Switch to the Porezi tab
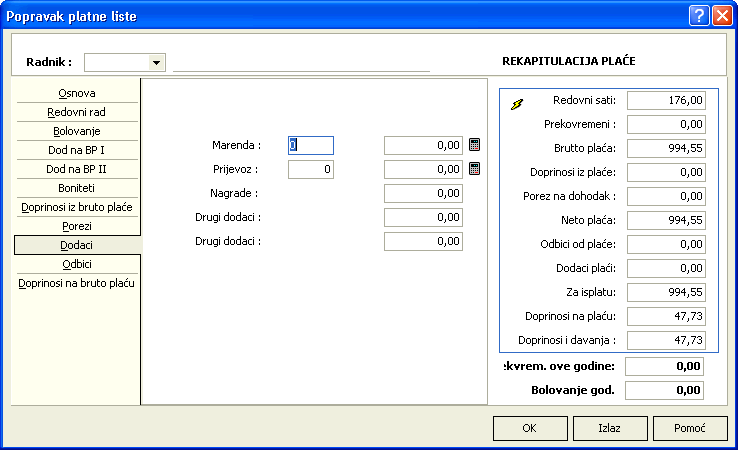 coord(77,226)
